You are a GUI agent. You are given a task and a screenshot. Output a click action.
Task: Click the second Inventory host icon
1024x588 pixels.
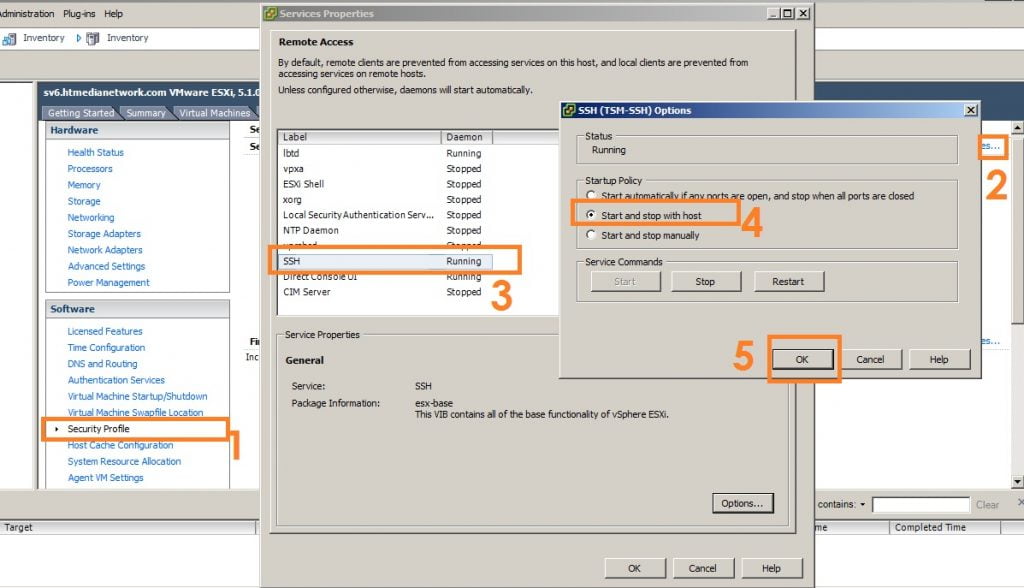pyautogui.click(x=93, y=39)
